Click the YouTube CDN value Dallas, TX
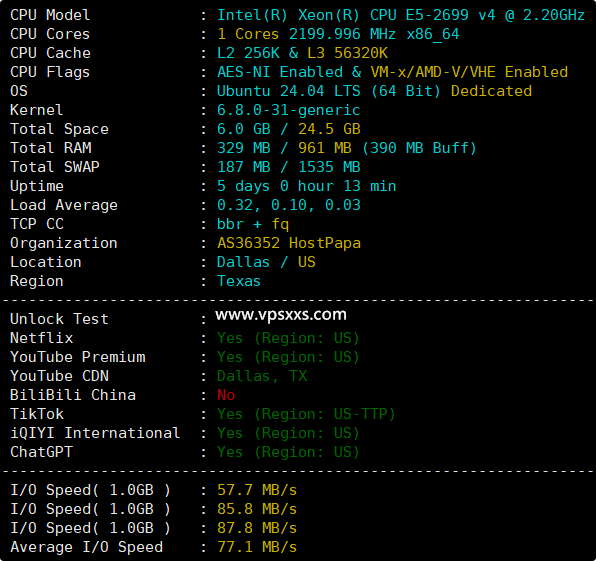Viewport: 596px width, 561px height. [x=262, y=376]
